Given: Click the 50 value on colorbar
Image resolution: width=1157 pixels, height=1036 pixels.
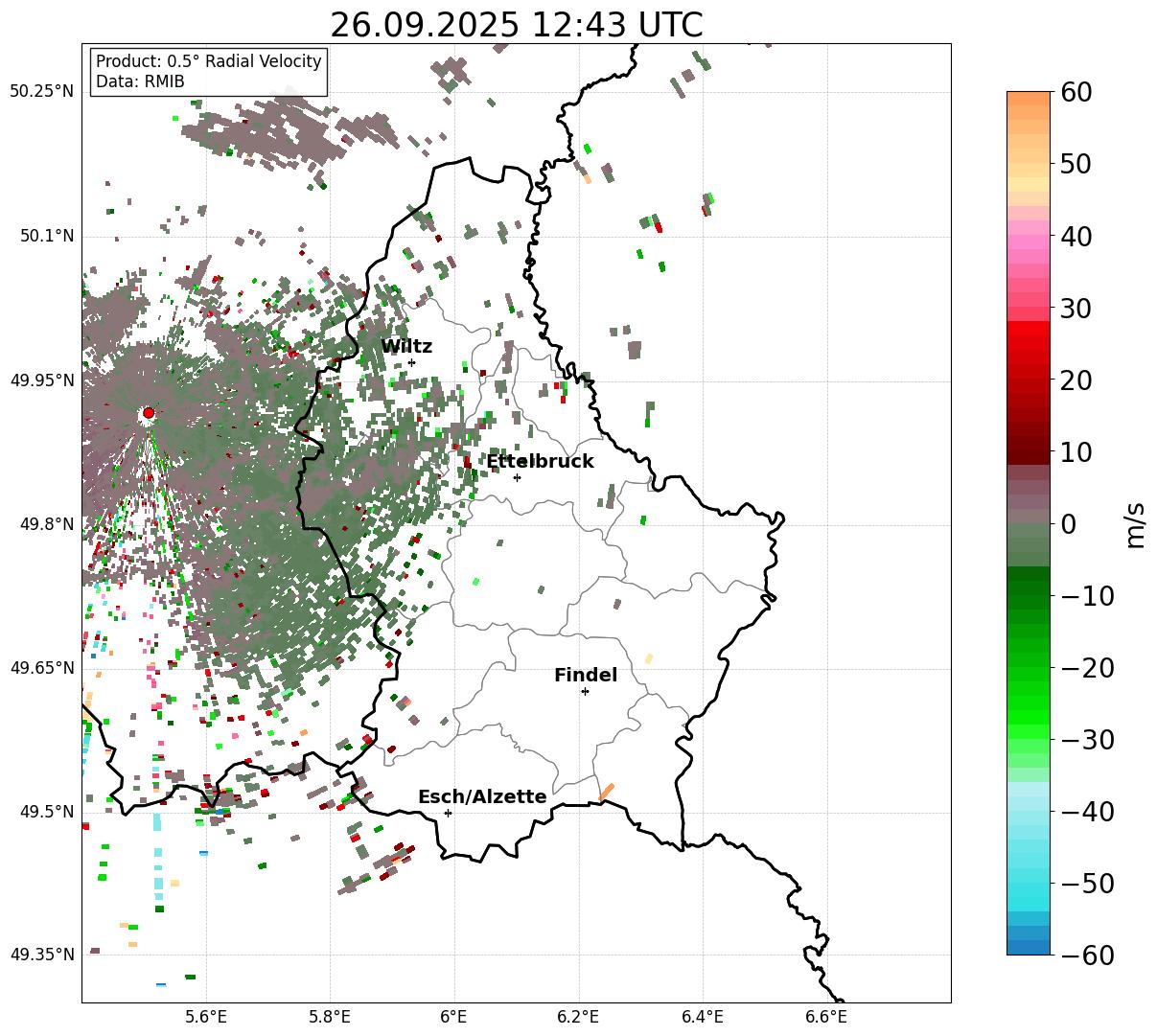Looking at the screenshot, I should click(x=1076, y=165).
